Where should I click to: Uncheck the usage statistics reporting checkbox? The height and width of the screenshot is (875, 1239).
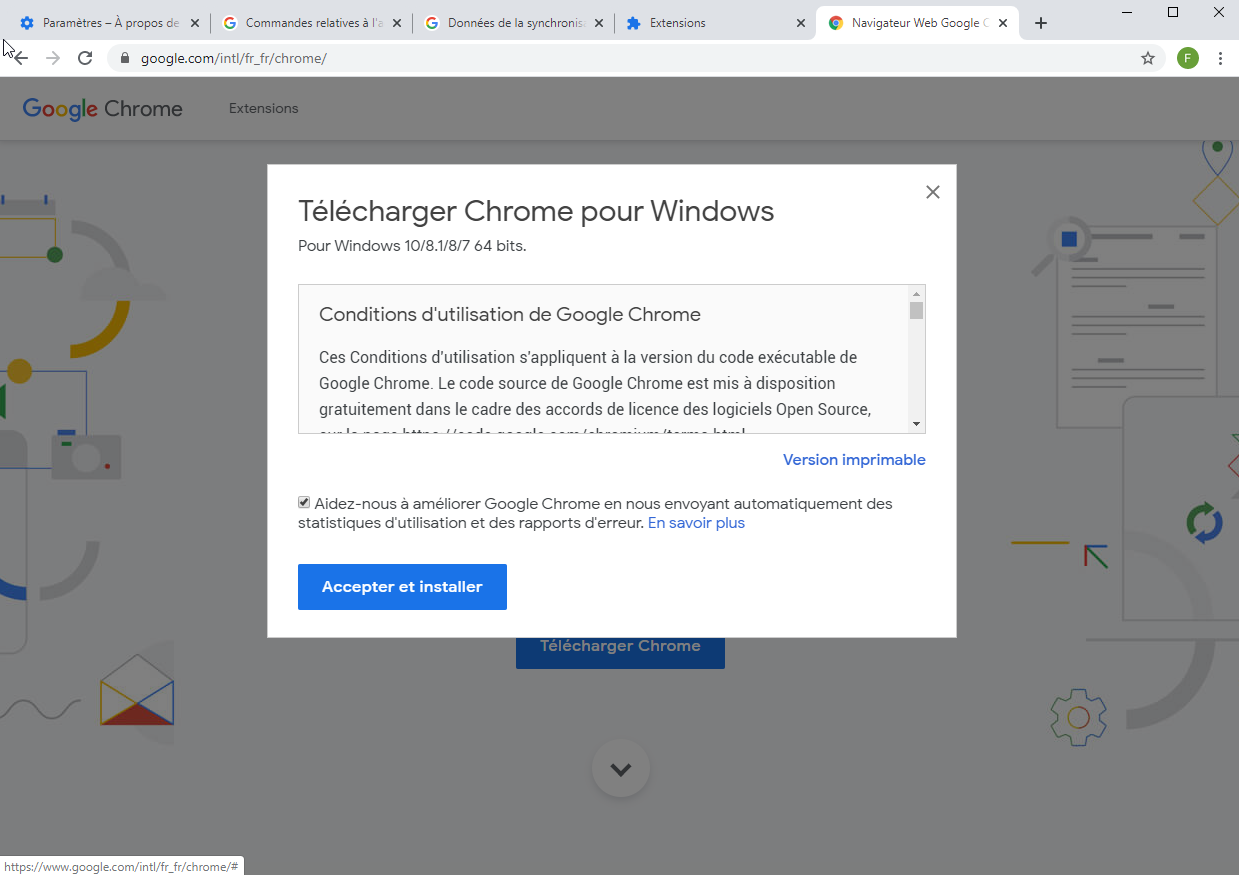[x=303, y=502]
